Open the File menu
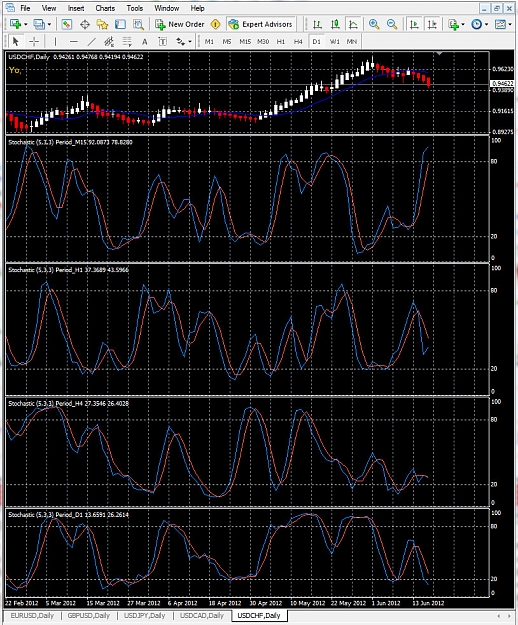 click(25, 8)
